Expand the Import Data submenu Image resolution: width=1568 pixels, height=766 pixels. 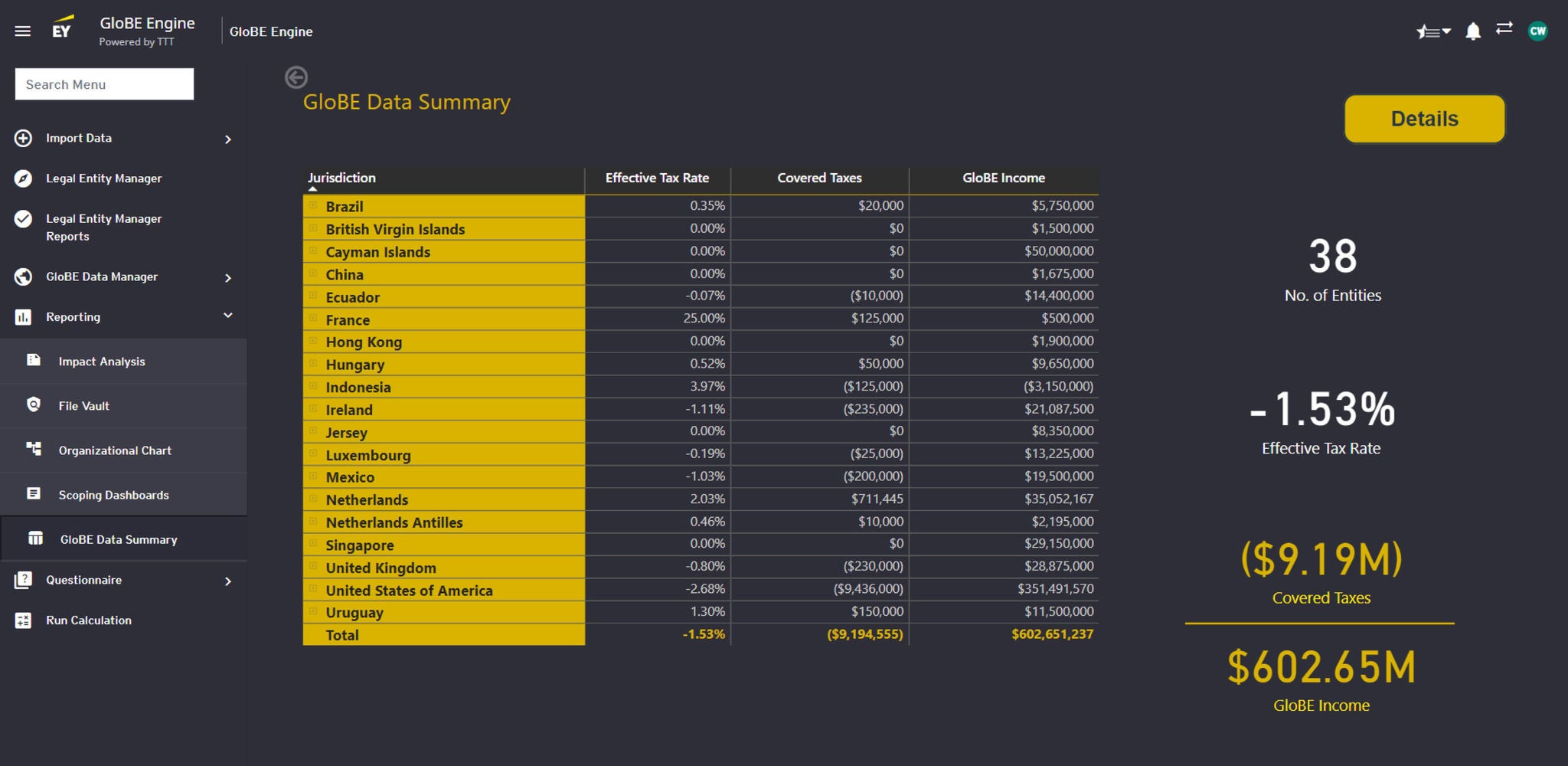(227, 139)
